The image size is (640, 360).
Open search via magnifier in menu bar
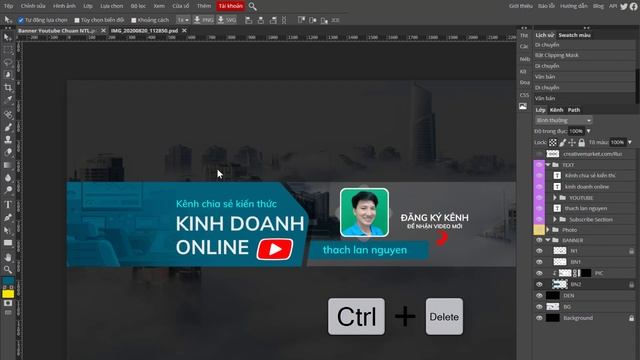pyautogui.click(x=253, y=7)
